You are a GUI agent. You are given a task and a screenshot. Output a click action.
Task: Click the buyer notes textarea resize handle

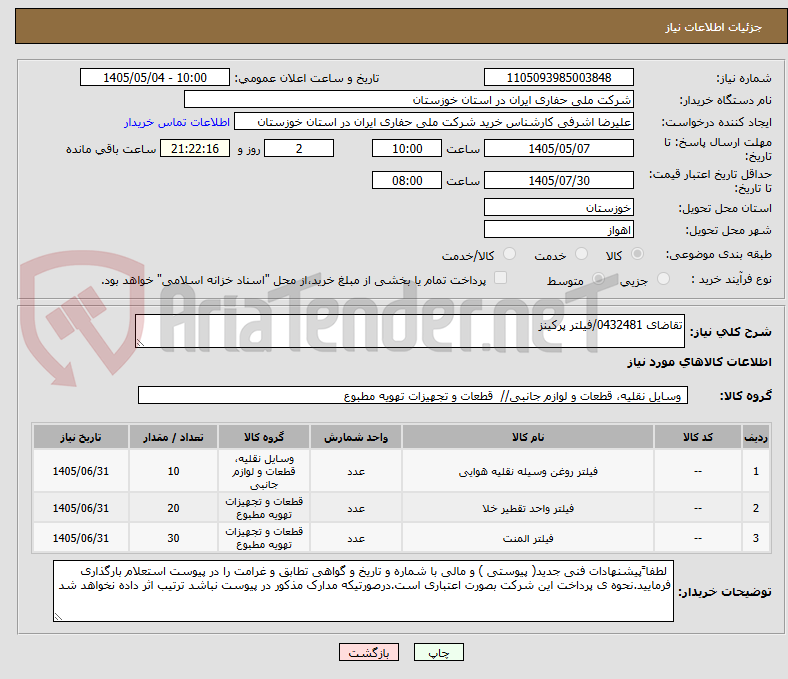coord(58,617)
